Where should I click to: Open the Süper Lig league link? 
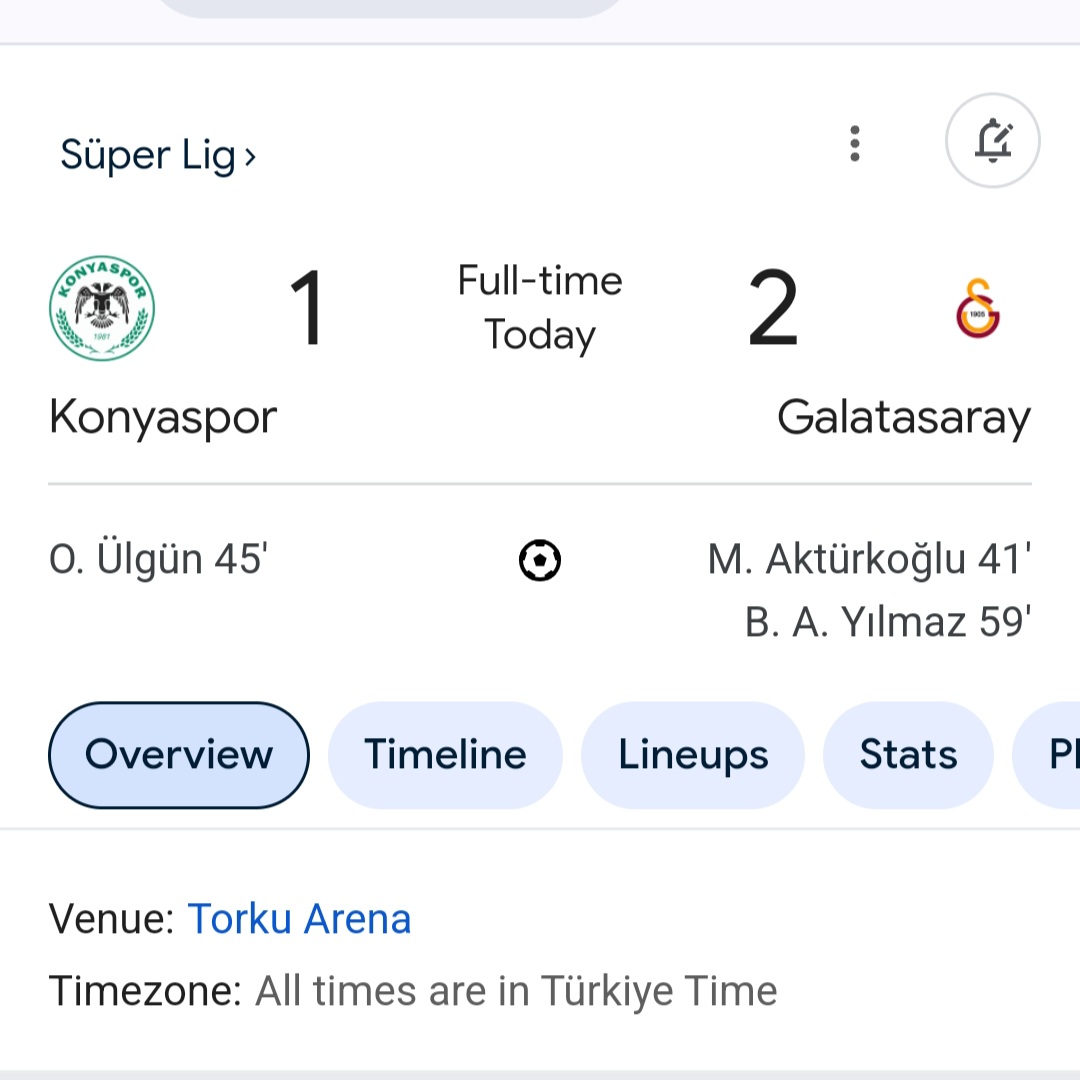(x=158, y=155)
